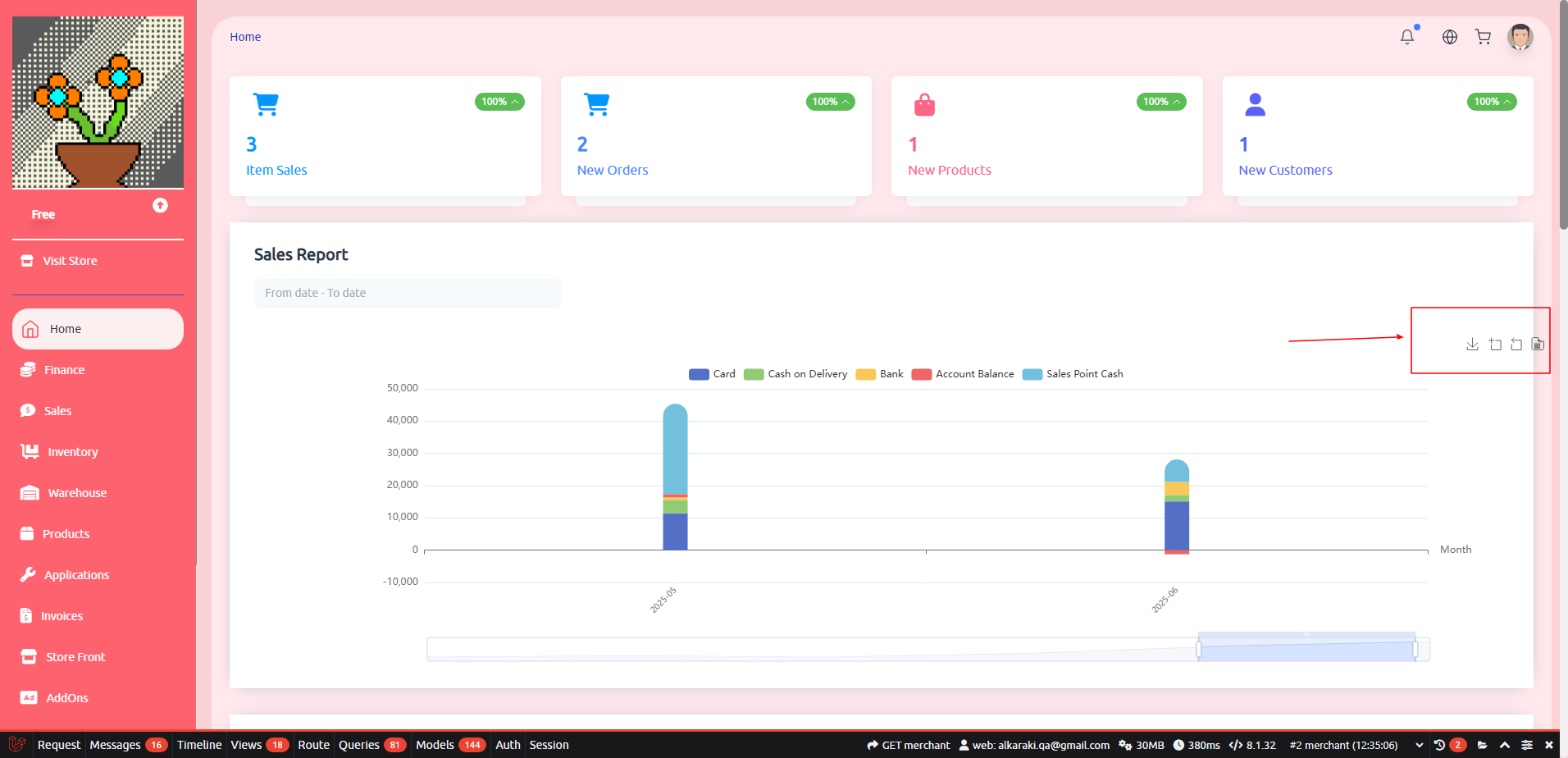Open chart data view icon
Screen dimensions: 1568x758
pyautogui.click(x=1538, y=345)
